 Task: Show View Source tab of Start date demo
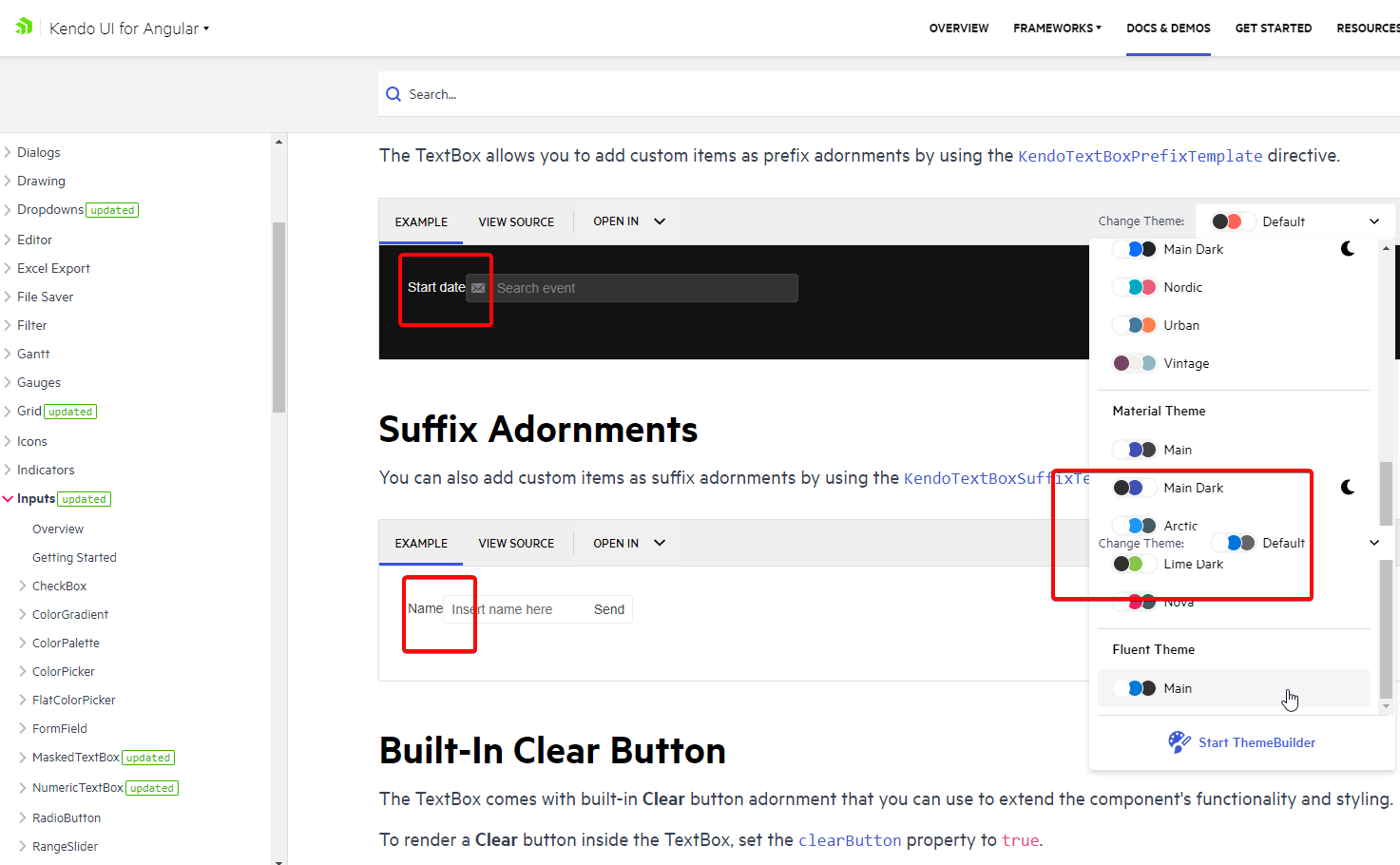[x=516, y=222]
